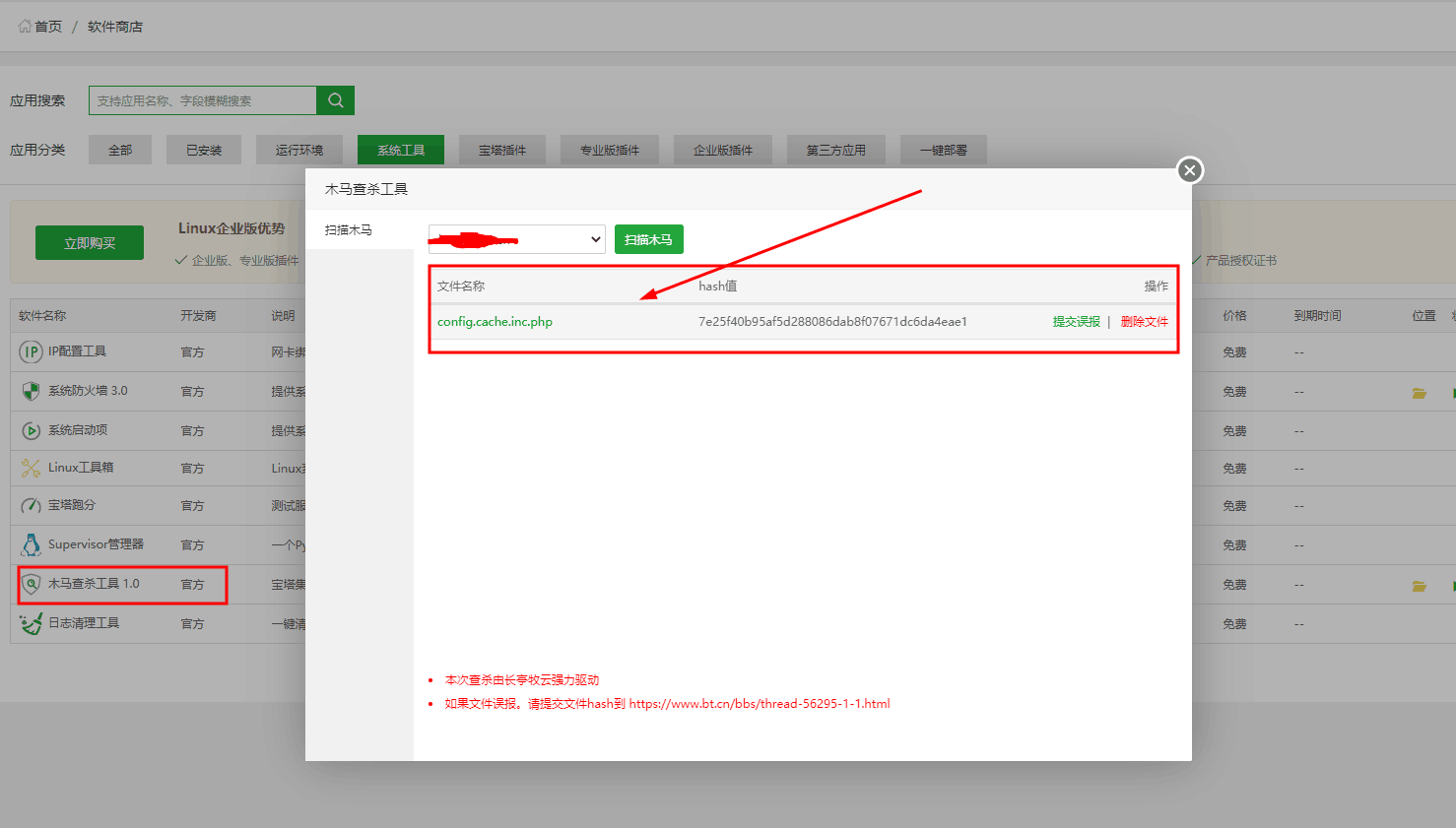Click the magnifier search button
Screen dimensions: 1456x828
pyautogui.click(x=335, y=100)
